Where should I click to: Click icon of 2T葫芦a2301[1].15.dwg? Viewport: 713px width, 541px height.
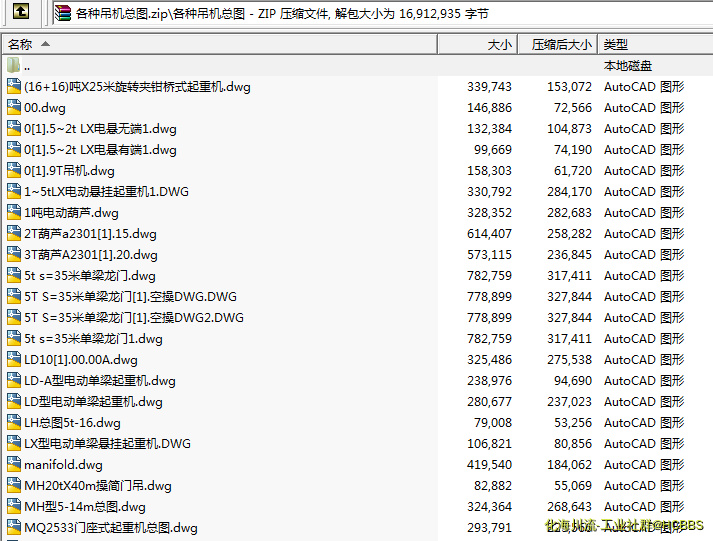point(14,234)
